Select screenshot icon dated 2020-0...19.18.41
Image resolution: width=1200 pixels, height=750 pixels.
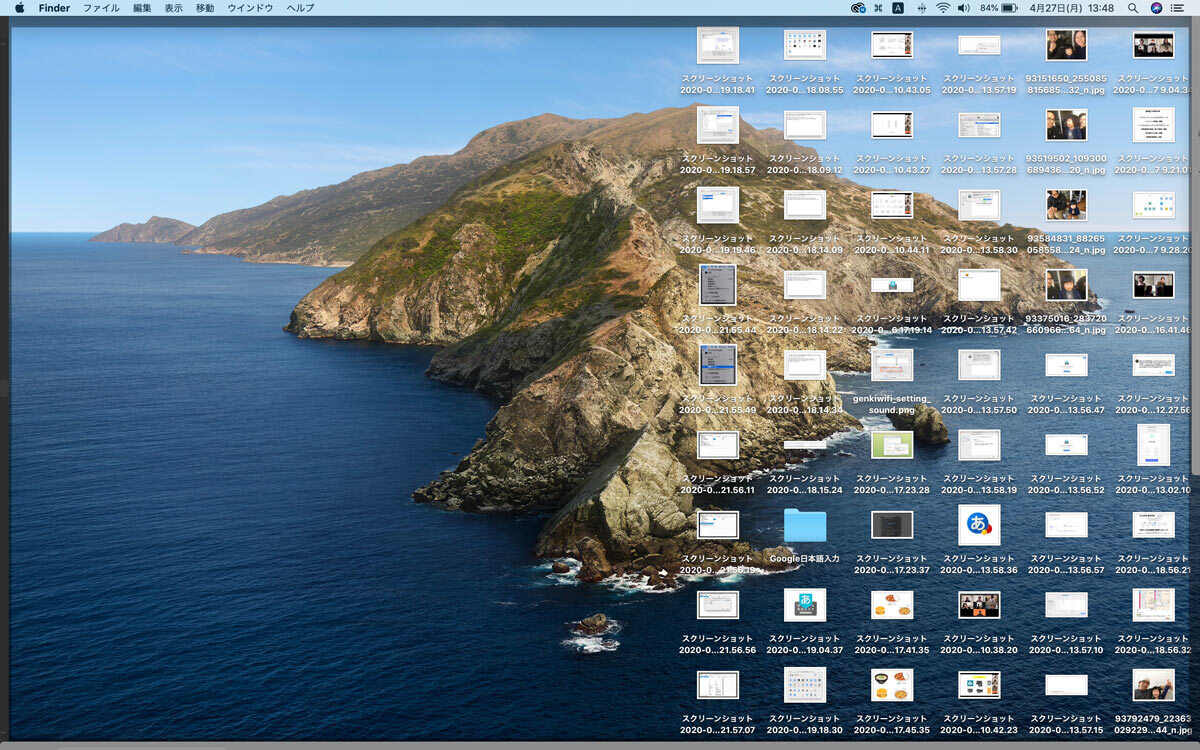(x=718, y=45)
